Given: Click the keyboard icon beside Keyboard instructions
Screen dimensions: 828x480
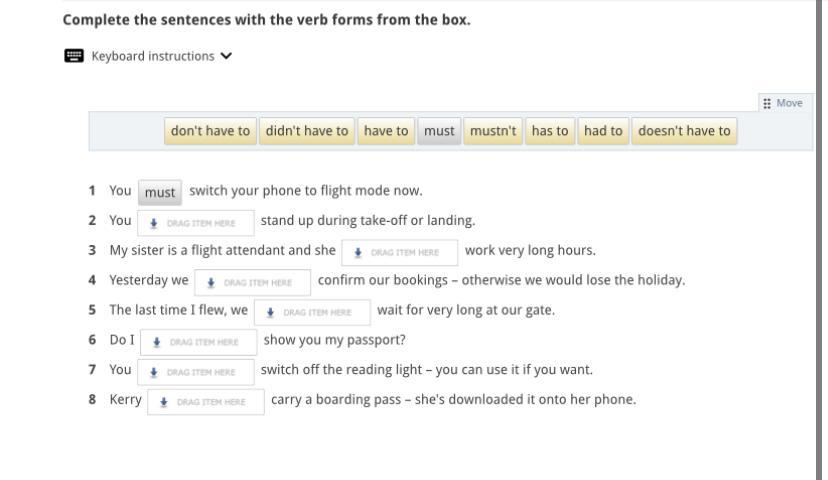Looking at the screenshot, I should (74, 55).
